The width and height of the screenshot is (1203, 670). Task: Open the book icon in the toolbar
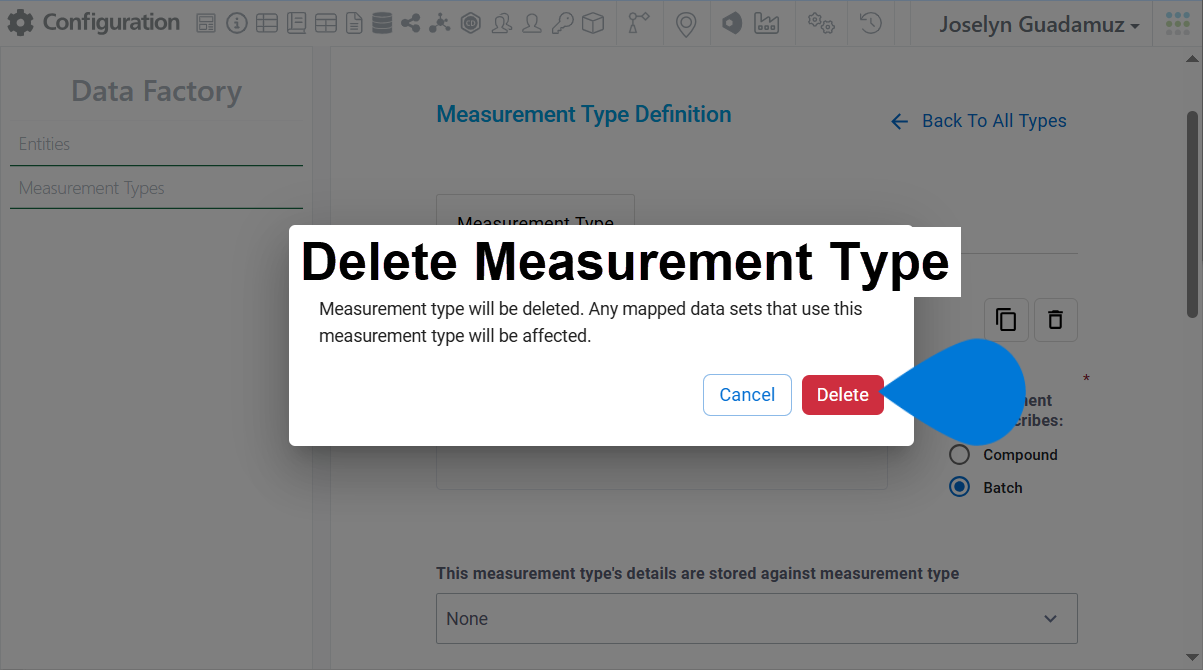pos(297,24)
